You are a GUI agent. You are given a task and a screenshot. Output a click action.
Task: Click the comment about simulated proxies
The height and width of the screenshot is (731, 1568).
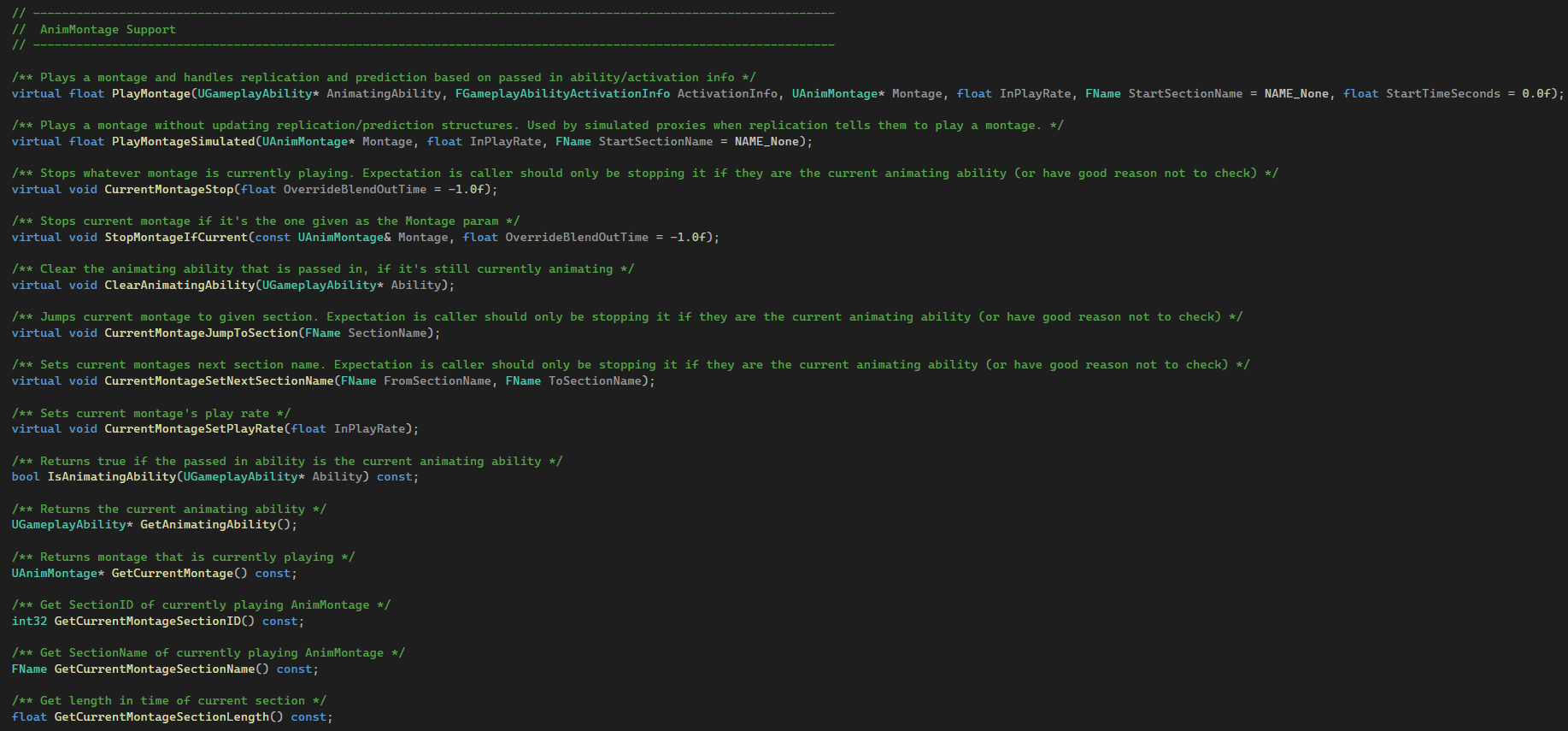coord(537,125)
